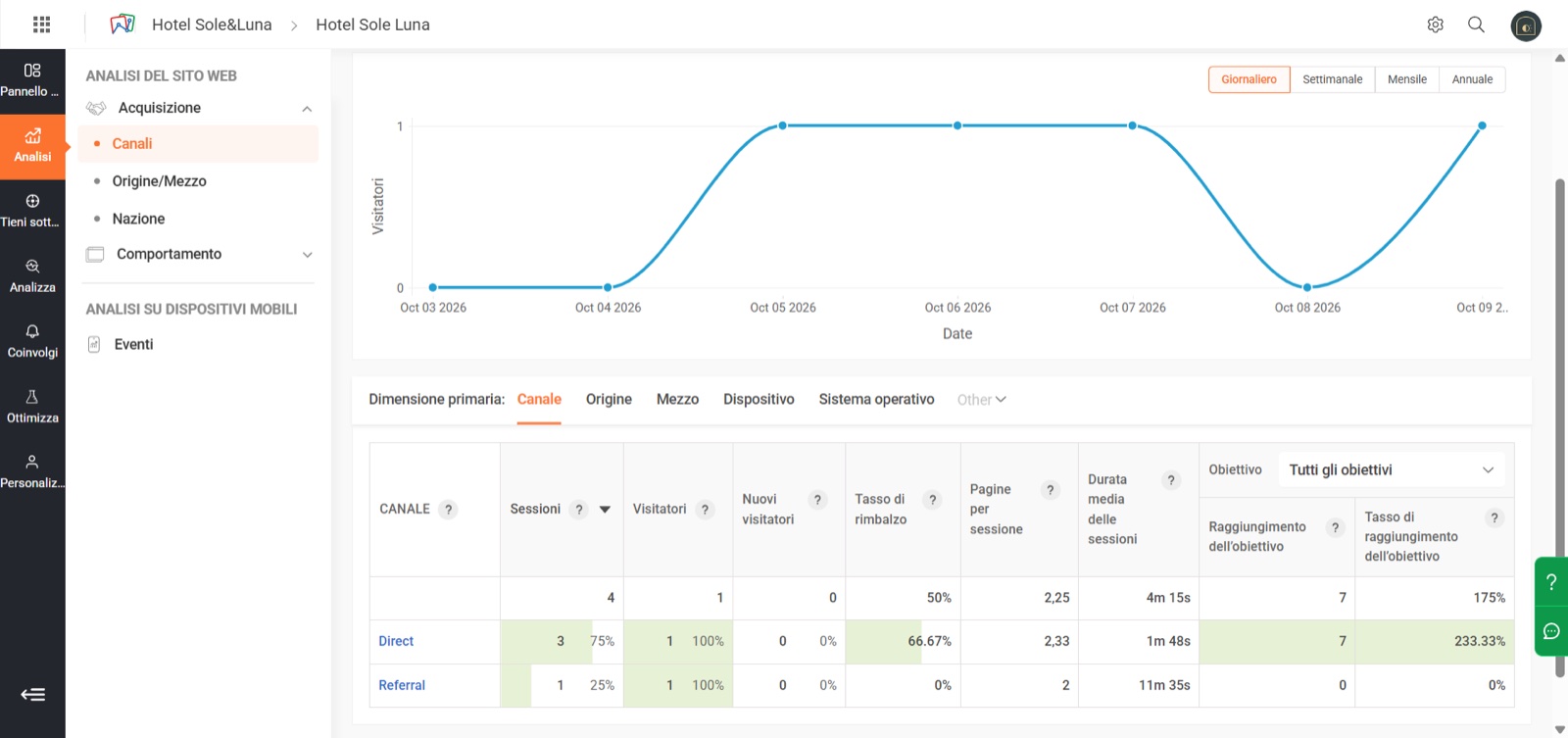Select the Origine dimension tab
This screenshot has height=738, width=1568.
[609, 400]
